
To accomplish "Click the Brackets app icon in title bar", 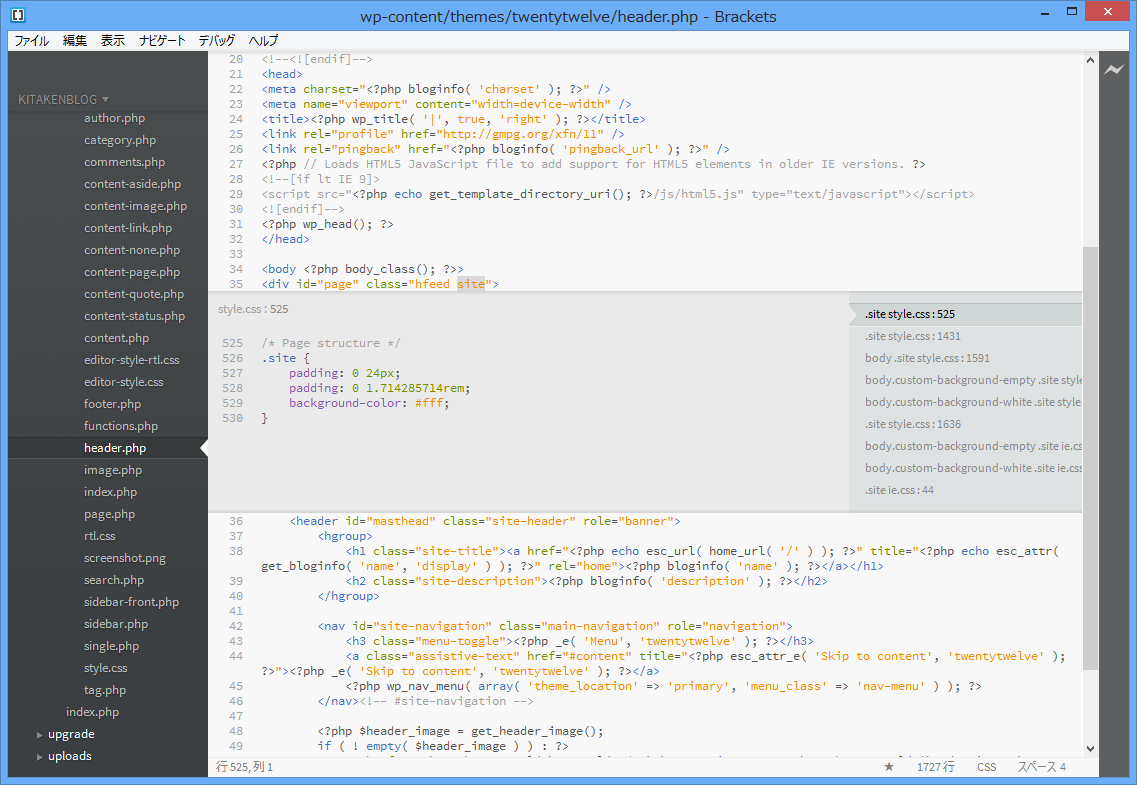I will click(x=18, y=15).
